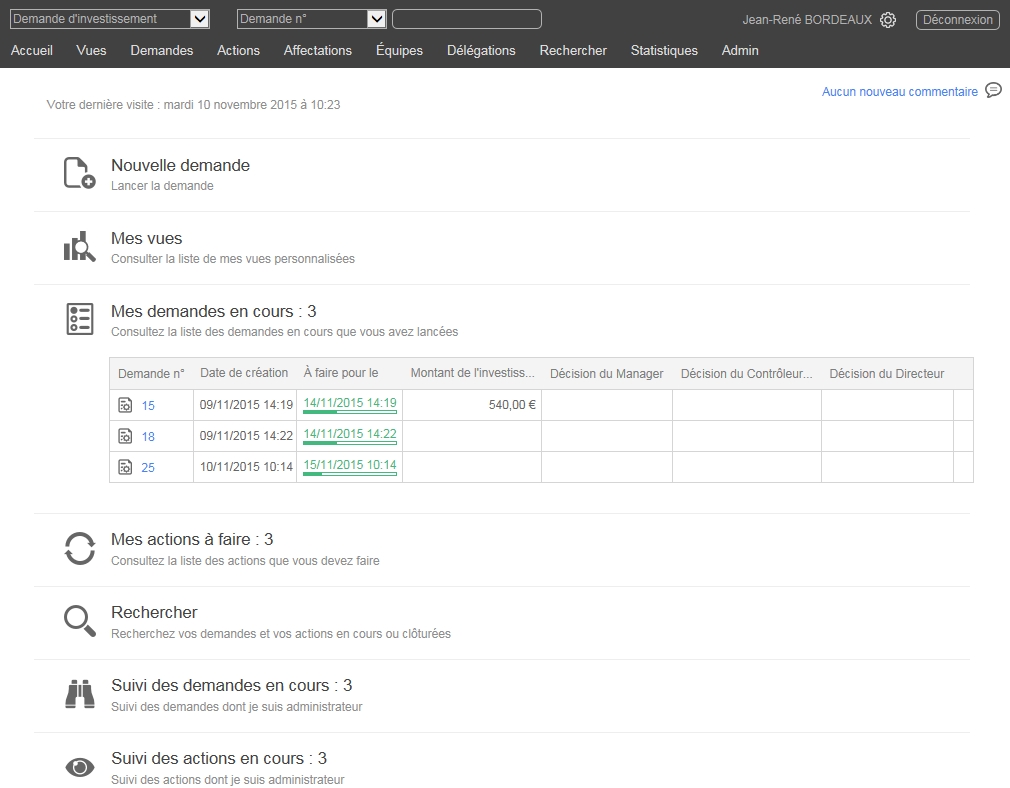
Task: Open Mes vues chart magnifier icon
Action: pyautogui.click(x=79, y=247)
